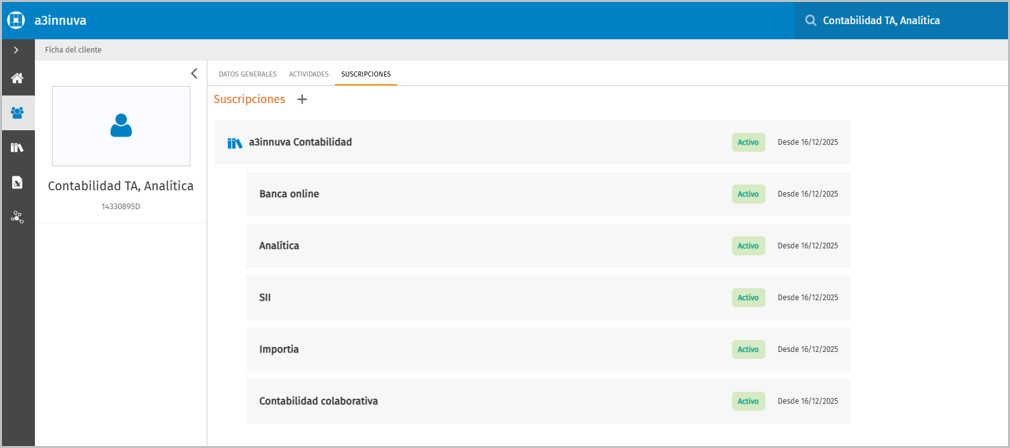Screen dimensions: 1010x448
Task: Open the Importia subscription row
Action: pyautogui.click(x=549, y=350)
